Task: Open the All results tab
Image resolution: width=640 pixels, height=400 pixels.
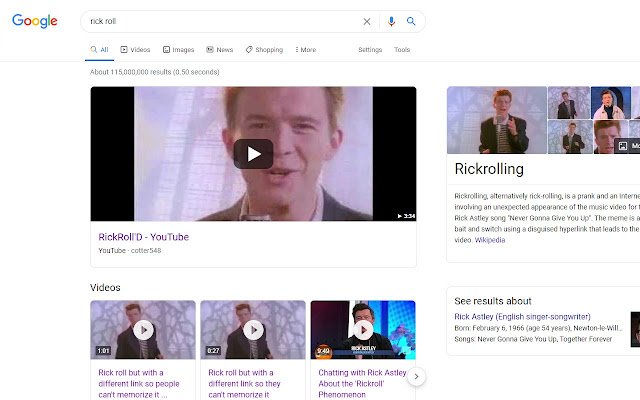Action: point(99,50)
